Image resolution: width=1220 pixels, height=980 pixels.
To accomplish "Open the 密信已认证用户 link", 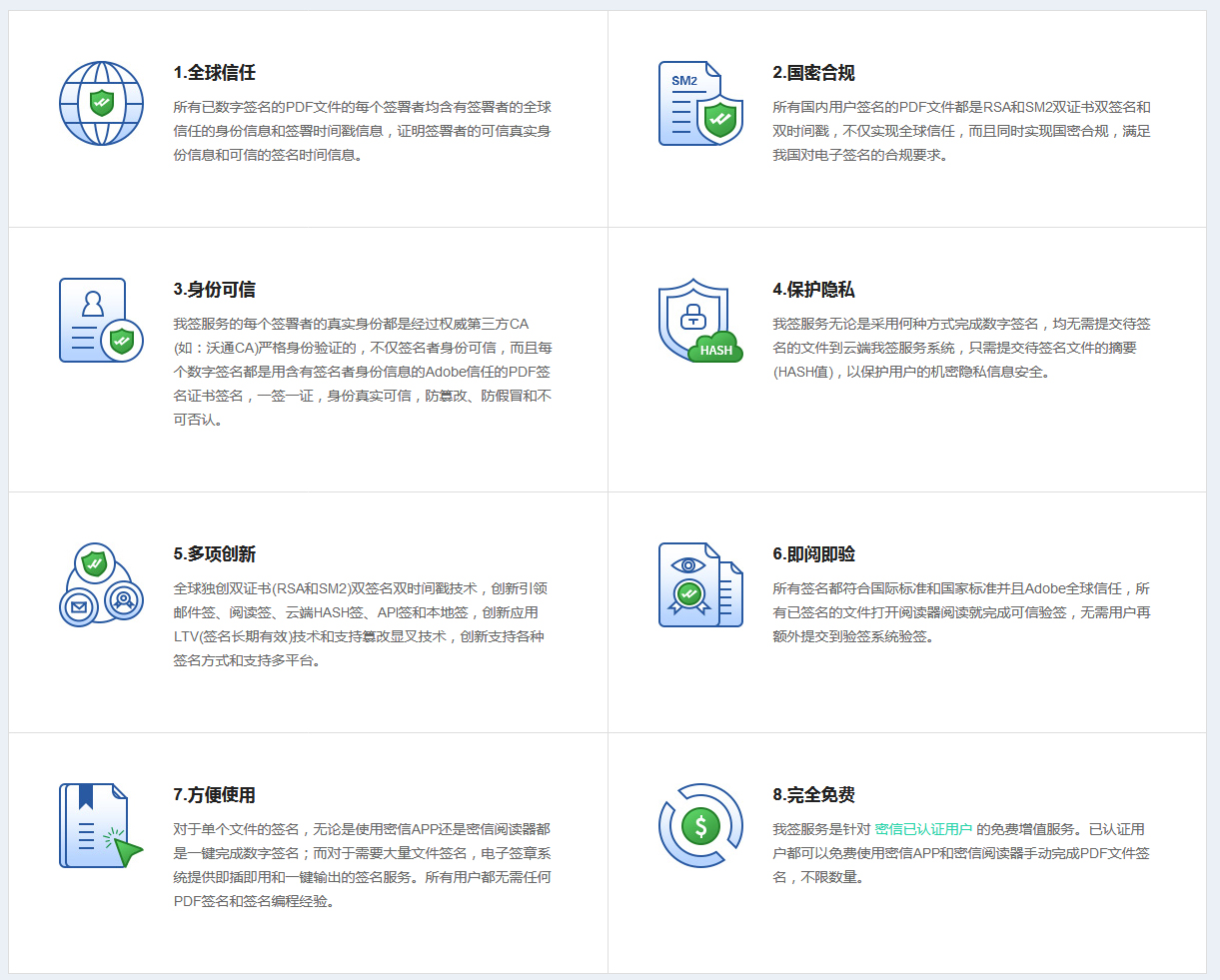I will pos(923,829).
